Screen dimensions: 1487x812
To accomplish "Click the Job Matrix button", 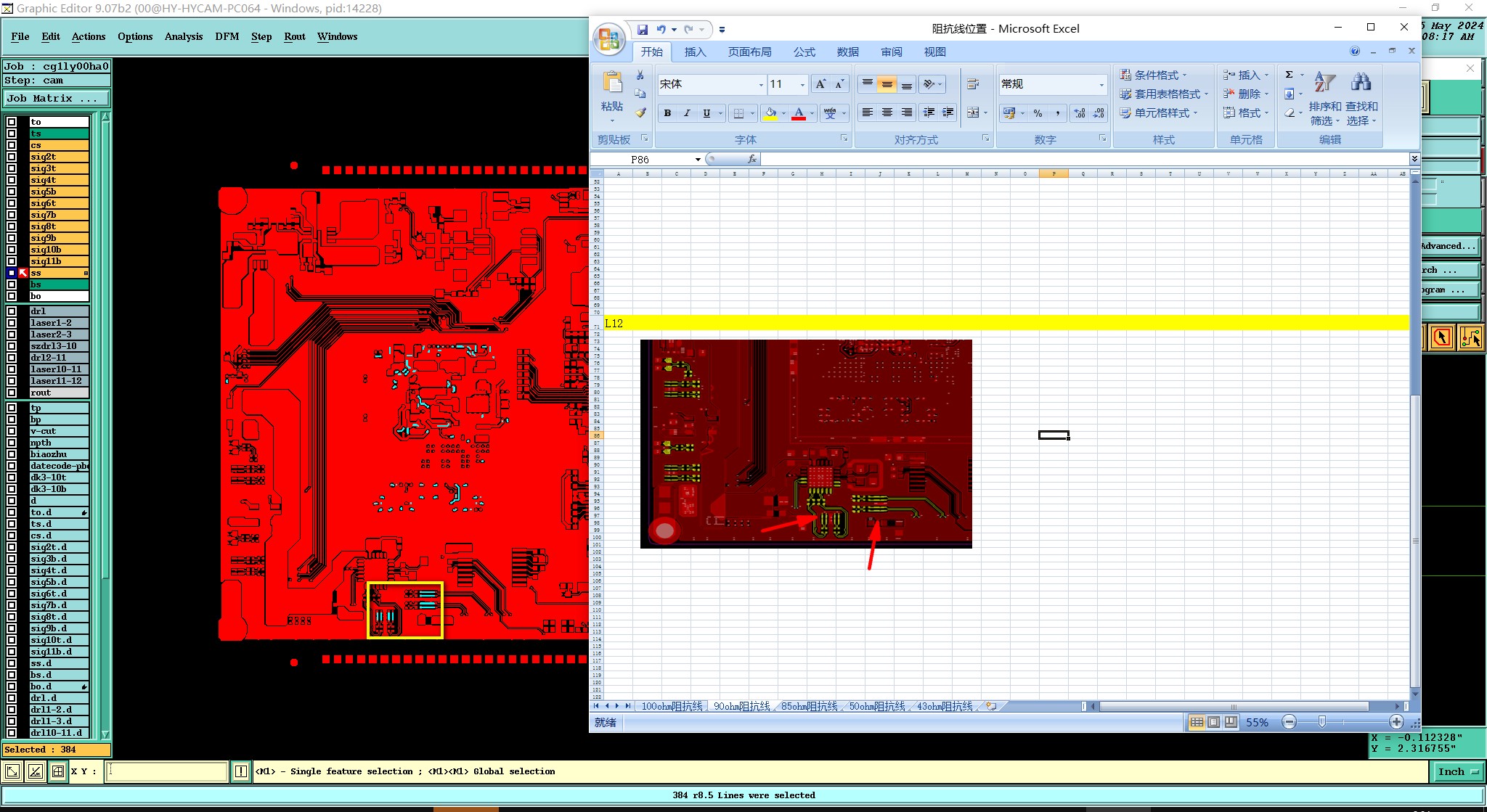I will [x=57, y=99].
